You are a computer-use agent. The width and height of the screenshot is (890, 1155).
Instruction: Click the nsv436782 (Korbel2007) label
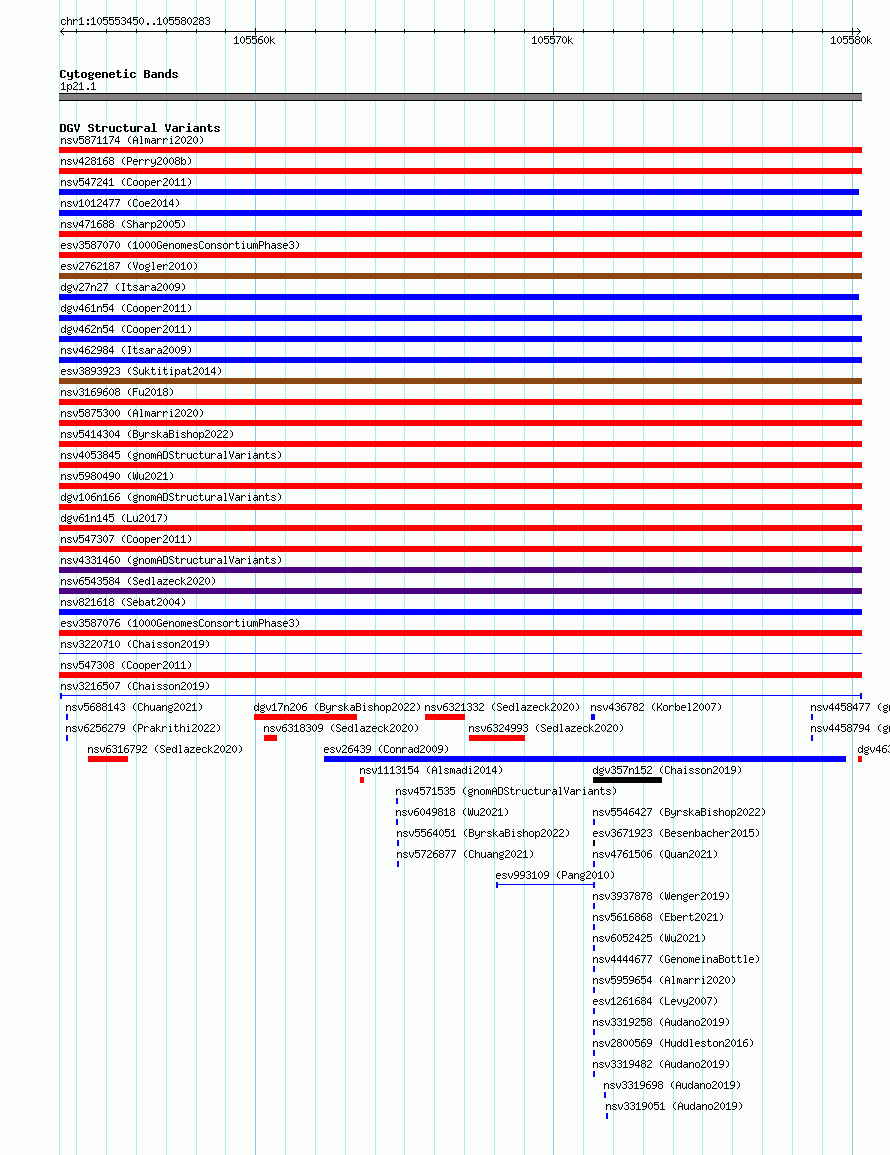[656, 707]
